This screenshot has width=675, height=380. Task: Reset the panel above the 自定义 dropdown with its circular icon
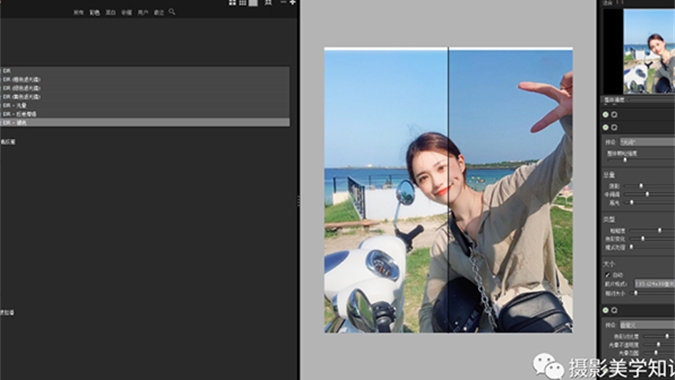coord(614,310)
